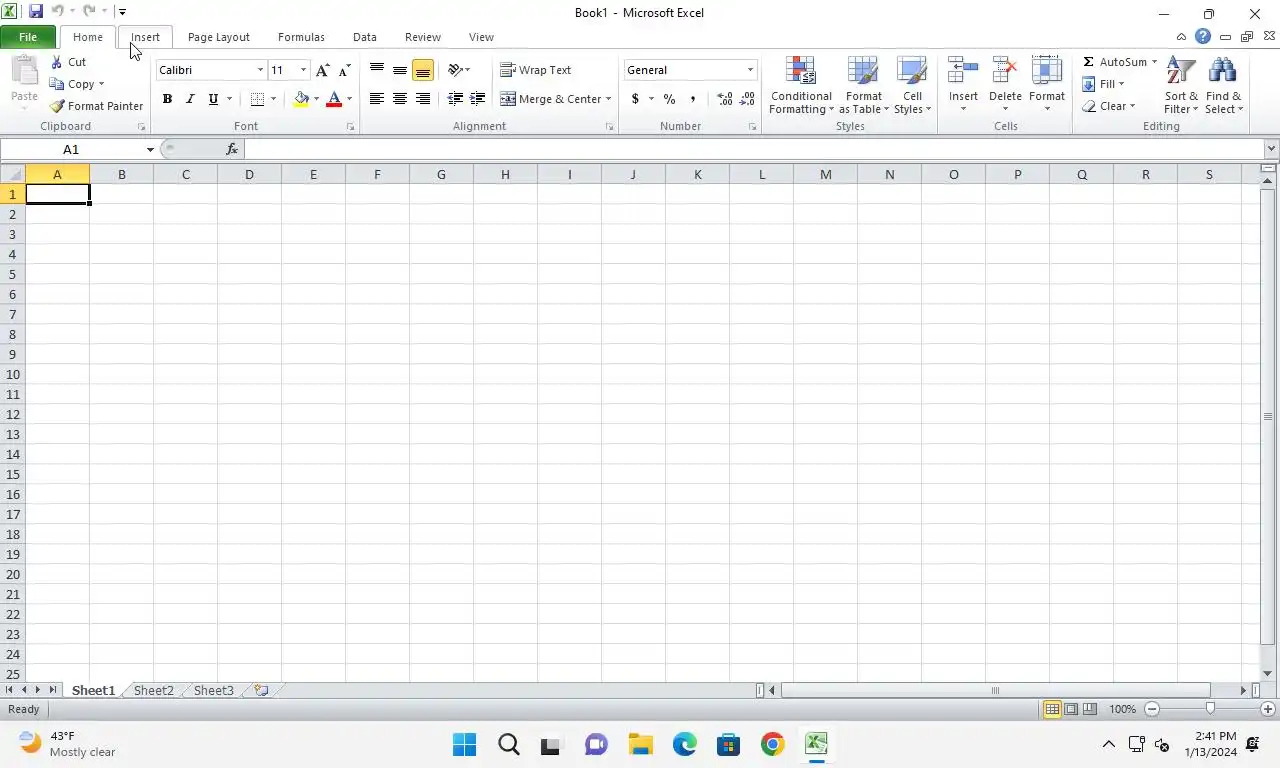This screenshot has height=768, width=1280.
Task: Center text horizontally
Action: tap(400, 99)
